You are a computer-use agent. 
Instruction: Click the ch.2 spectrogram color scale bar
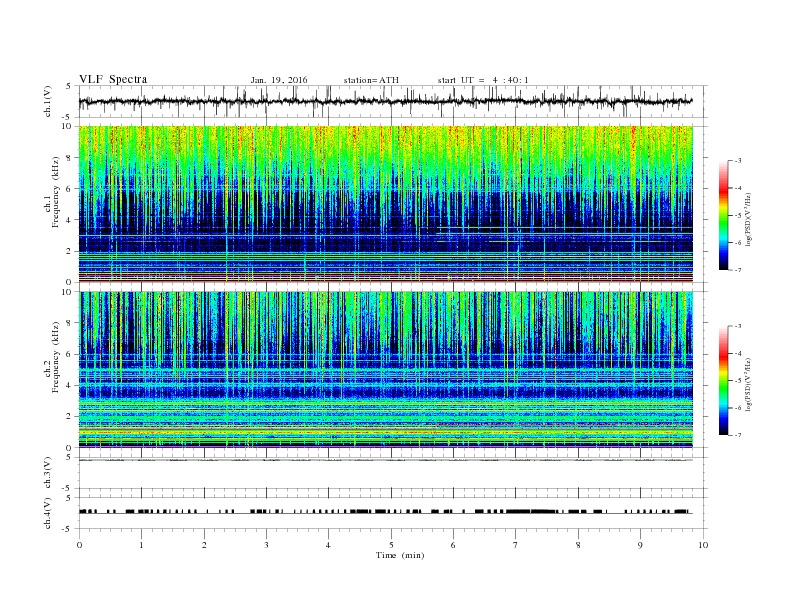(x=724, y=381)
